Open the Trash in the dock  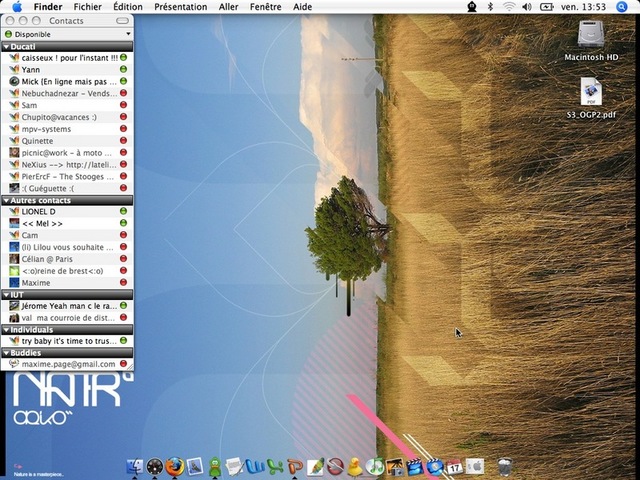pos(505,466)
